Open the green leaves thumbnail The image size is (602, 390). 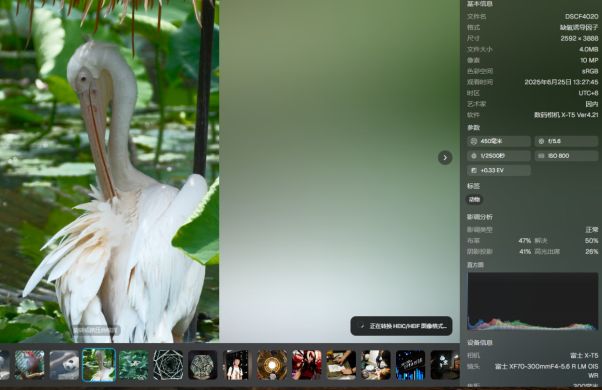click(x=133, y=365)
